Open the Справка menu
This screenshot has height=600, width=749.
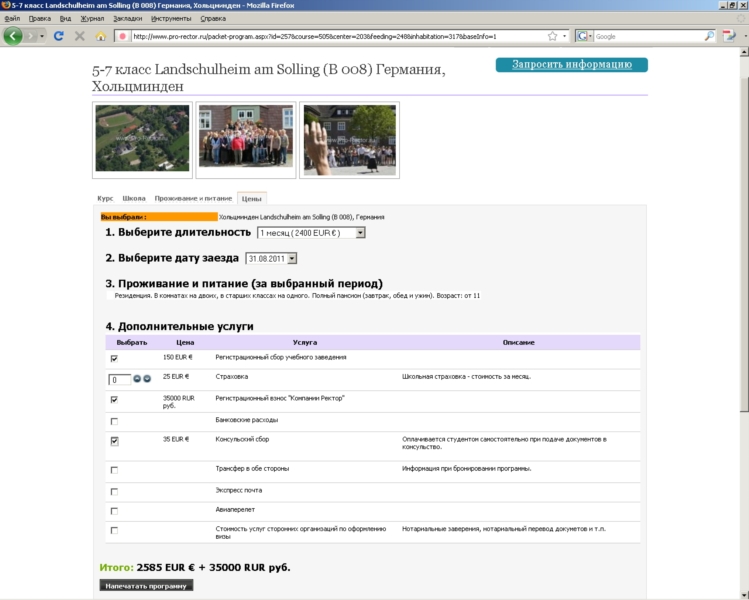pyautogui.click(x=213, y=19)
